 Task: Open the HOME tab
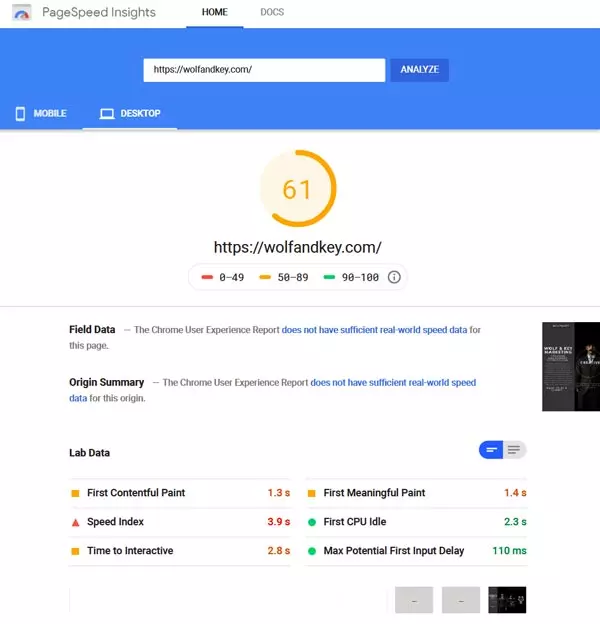[214, 12]
